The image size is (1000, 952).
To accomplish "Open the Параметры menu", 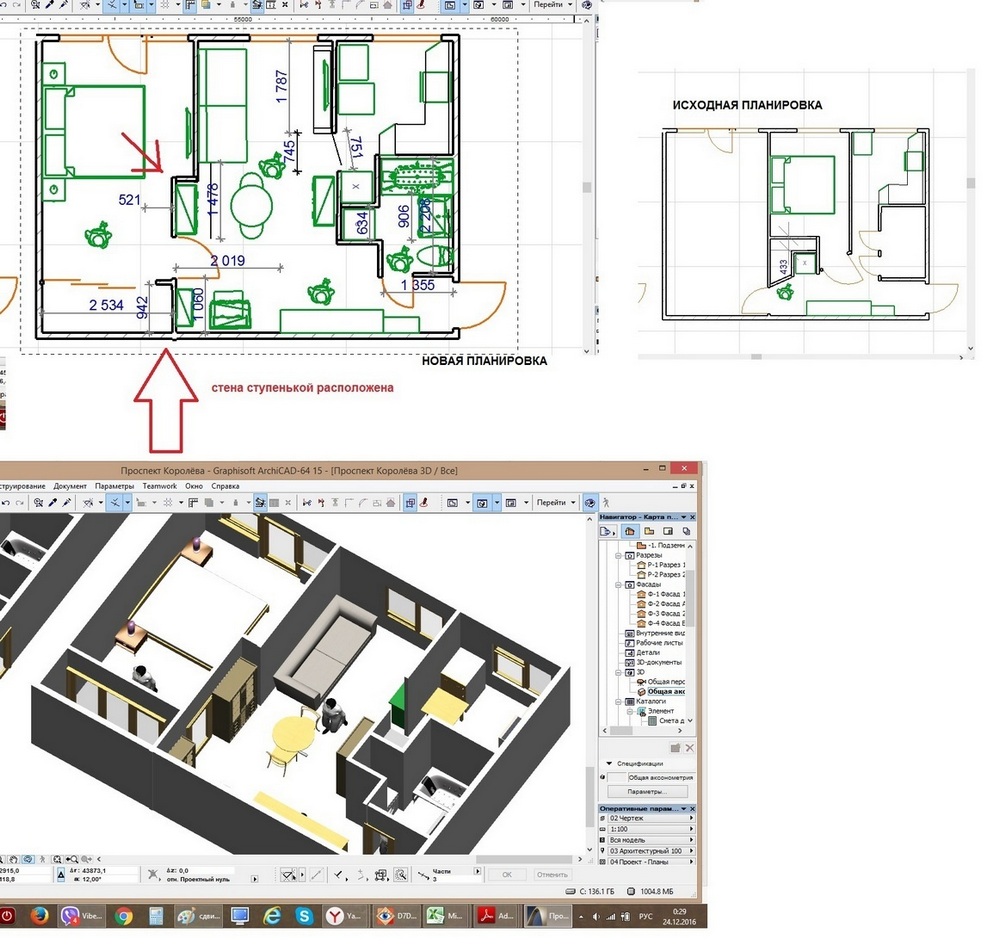I will [115, 486].
